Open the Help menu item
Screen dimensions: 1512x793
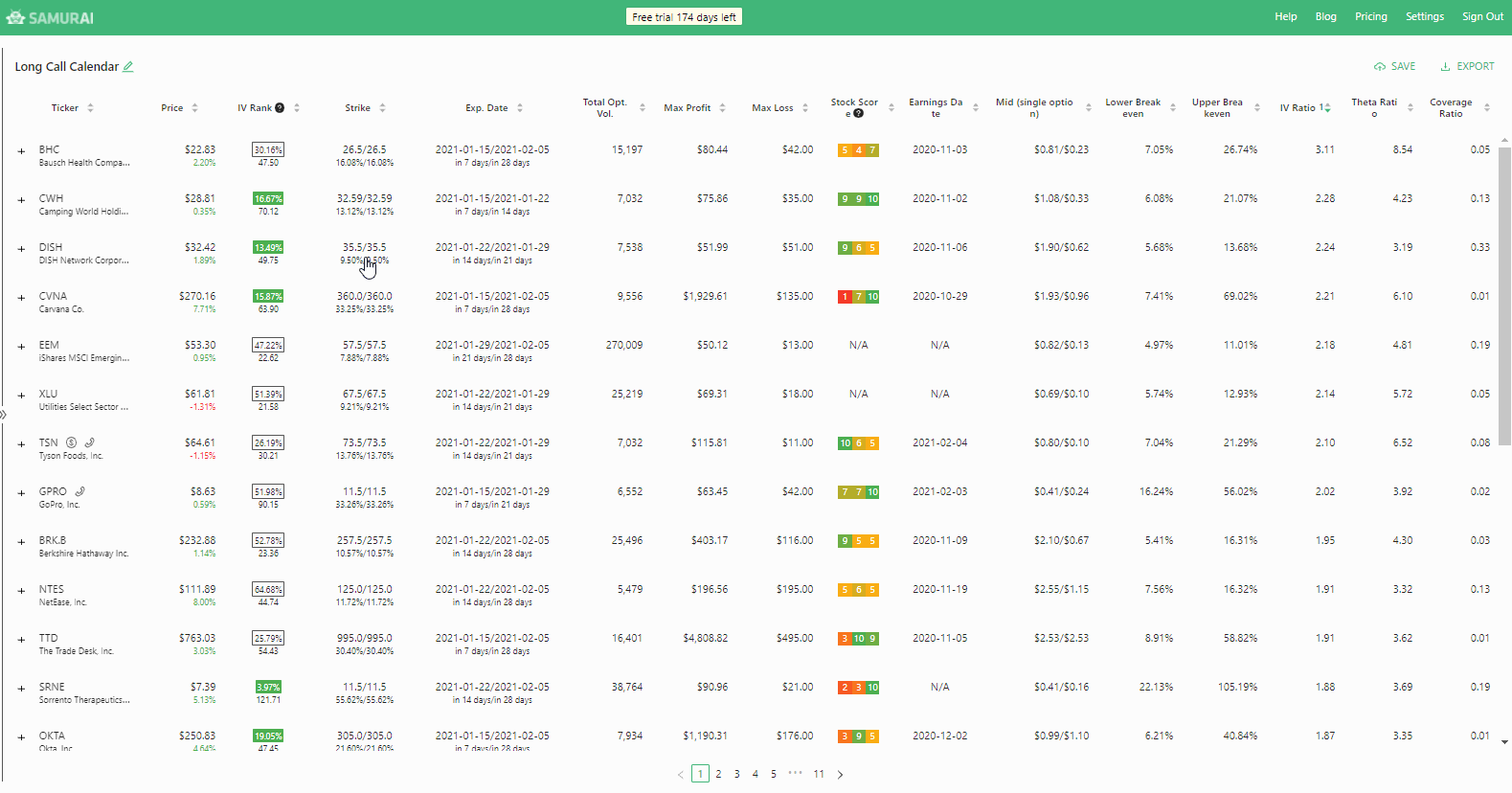click(1286, 17)
